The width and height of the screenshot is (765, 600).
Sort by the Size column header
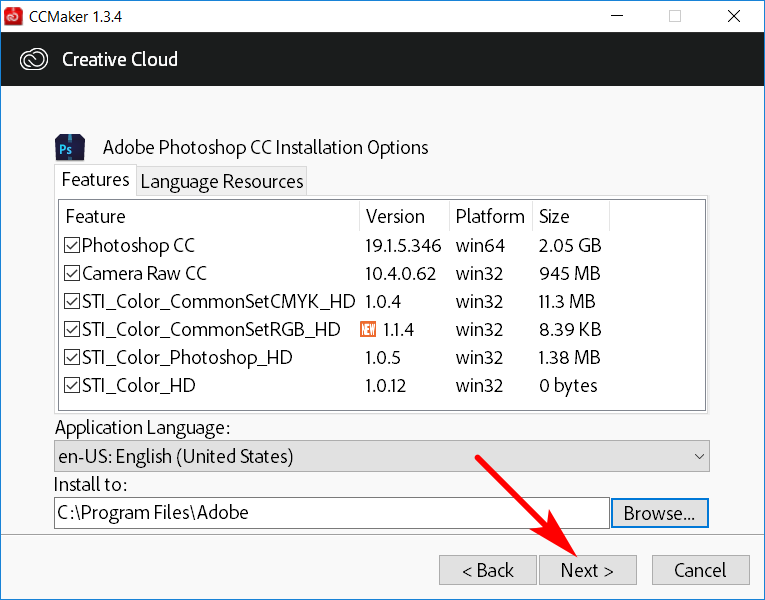tap(571, 216)
